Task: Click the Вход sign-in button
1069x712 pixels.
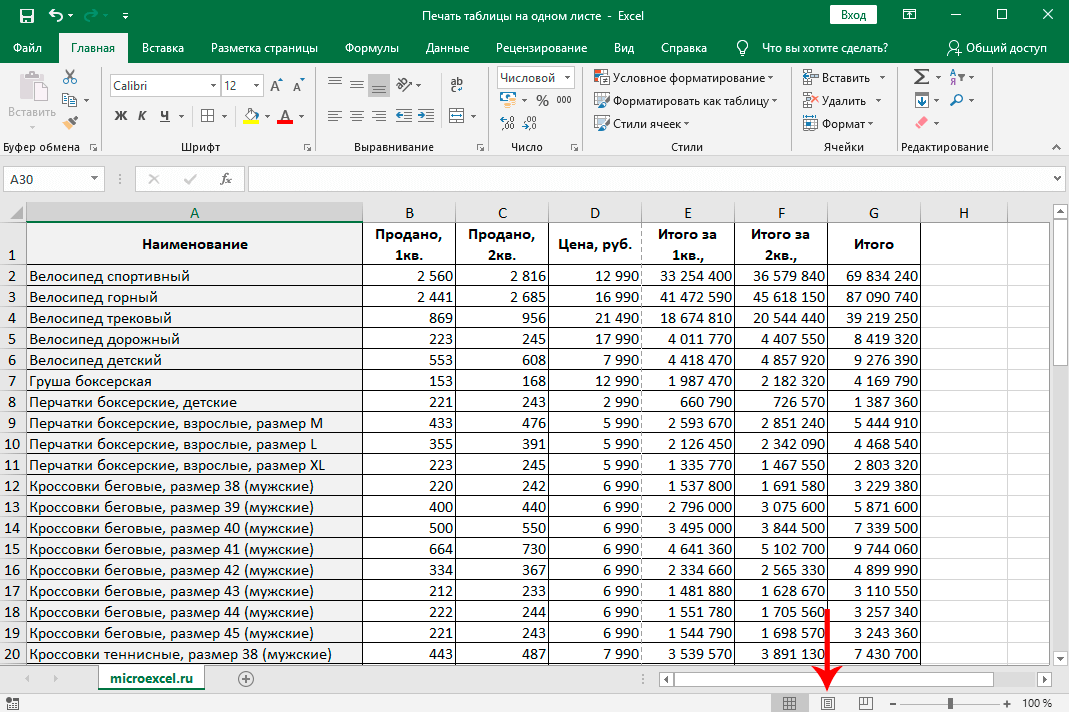Action: pyautogui.click(x=853, y=15)
